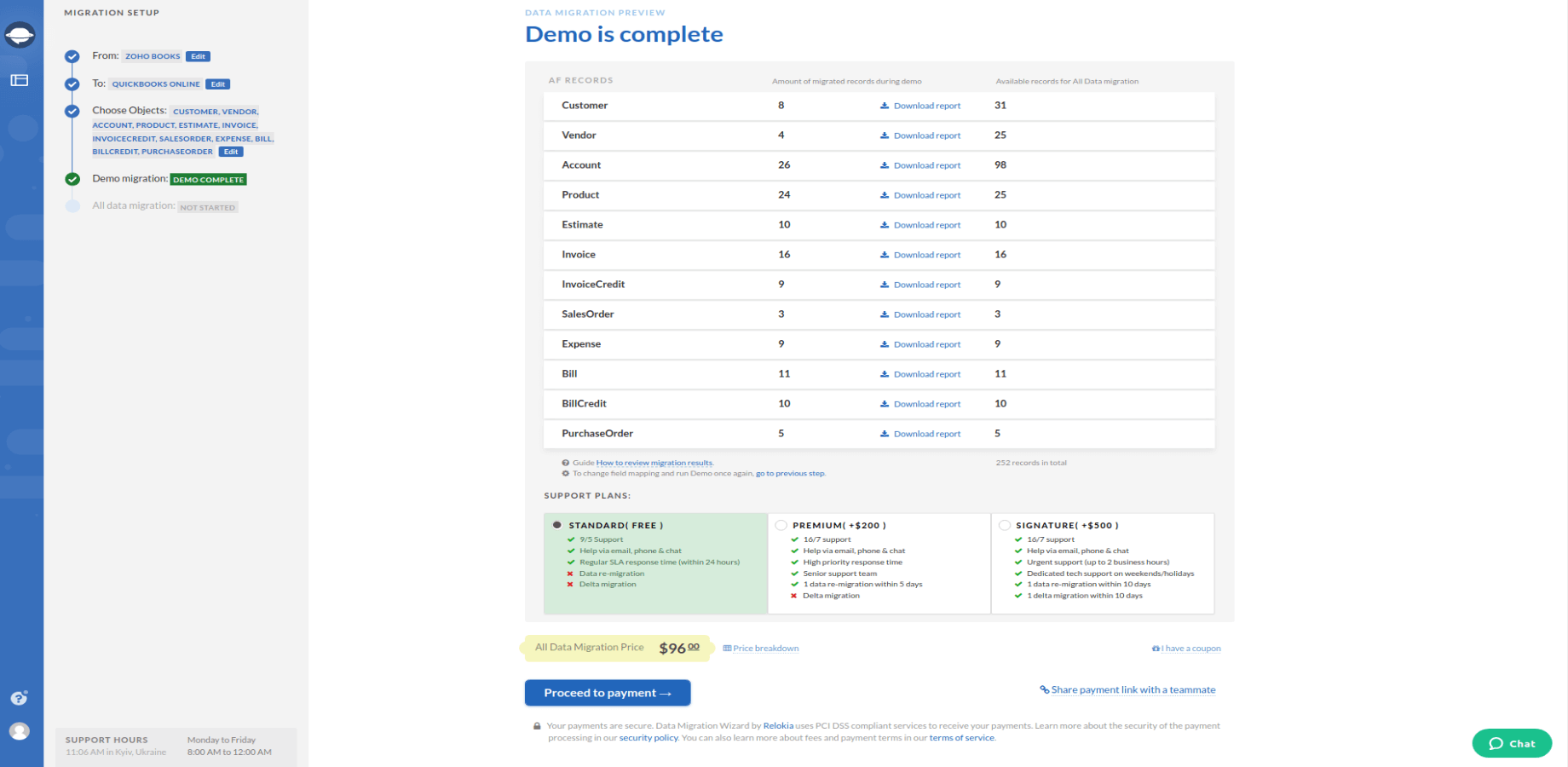This screenshot has width=1568, height=767.
Task: Download report for Vendor records
Action: pyautogui.click(x=927, y=136)
